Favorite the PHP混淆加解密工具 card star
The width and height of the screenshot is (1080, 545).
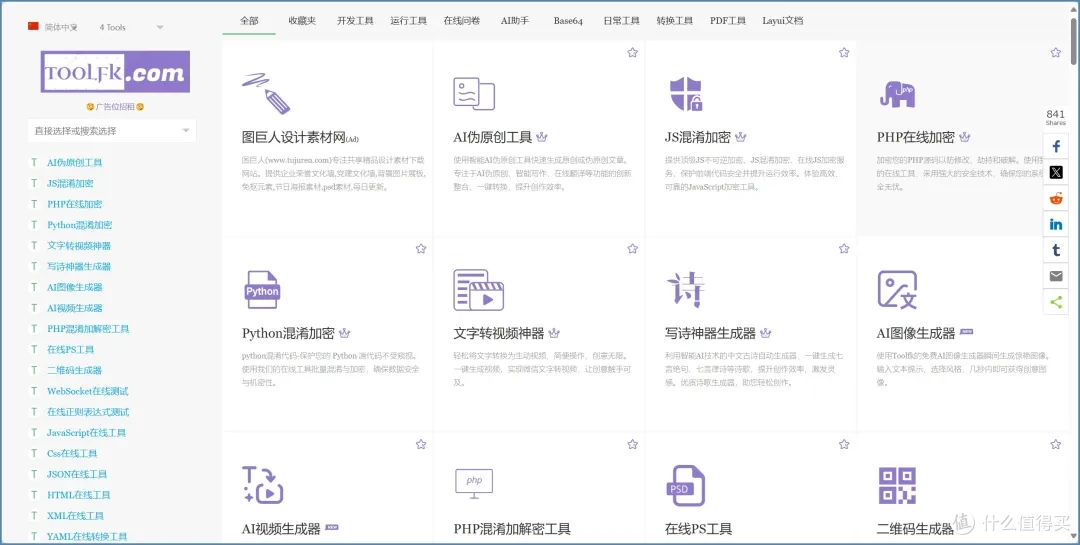(632, 444)
